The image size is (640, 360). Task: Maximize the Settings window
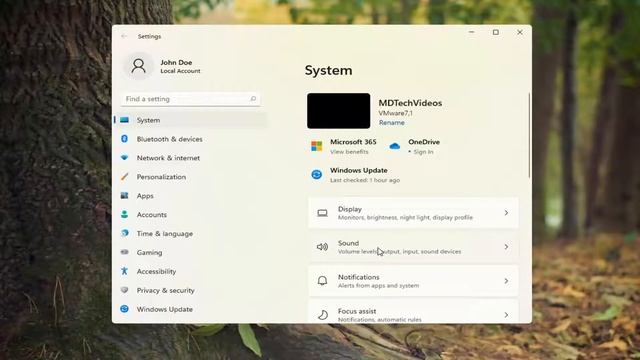coord(496,32)
